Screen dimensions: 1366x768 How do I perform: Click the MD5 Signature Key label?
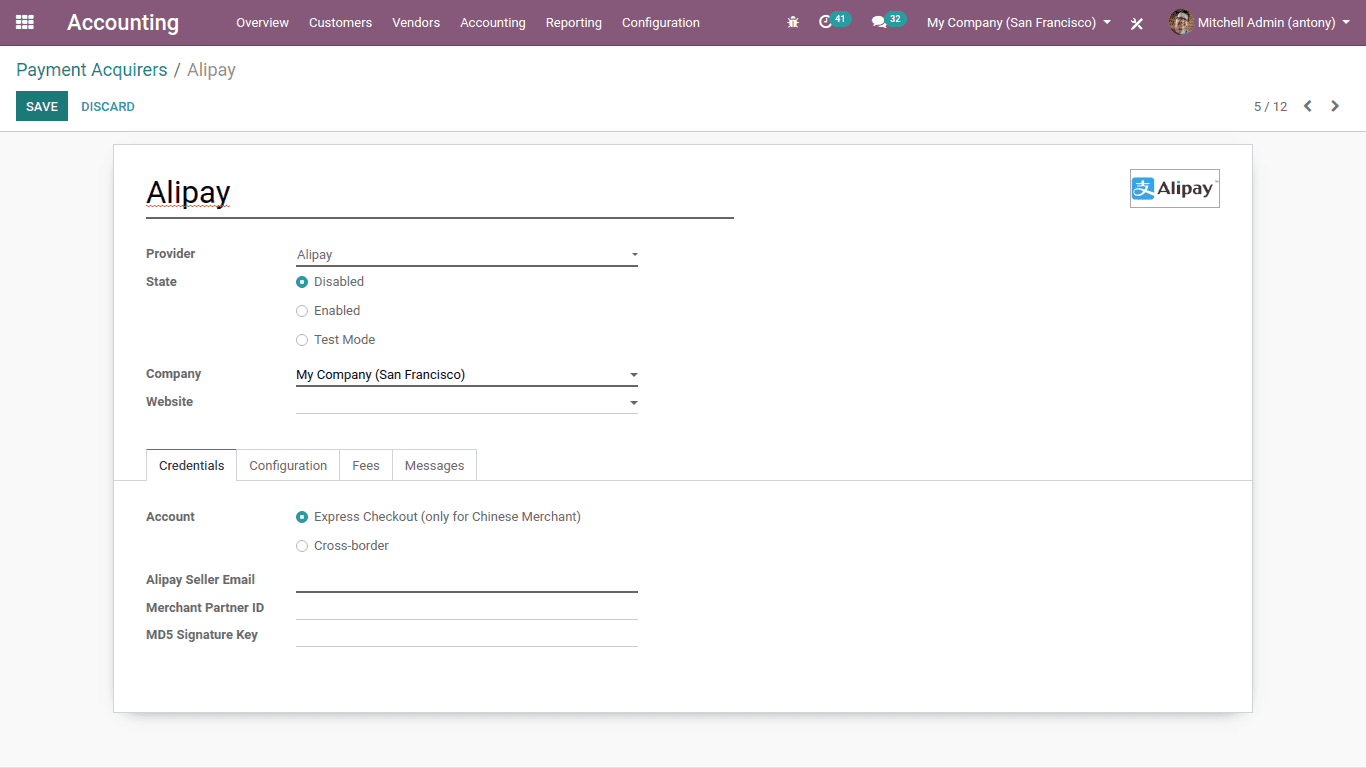tap(202, 635)
